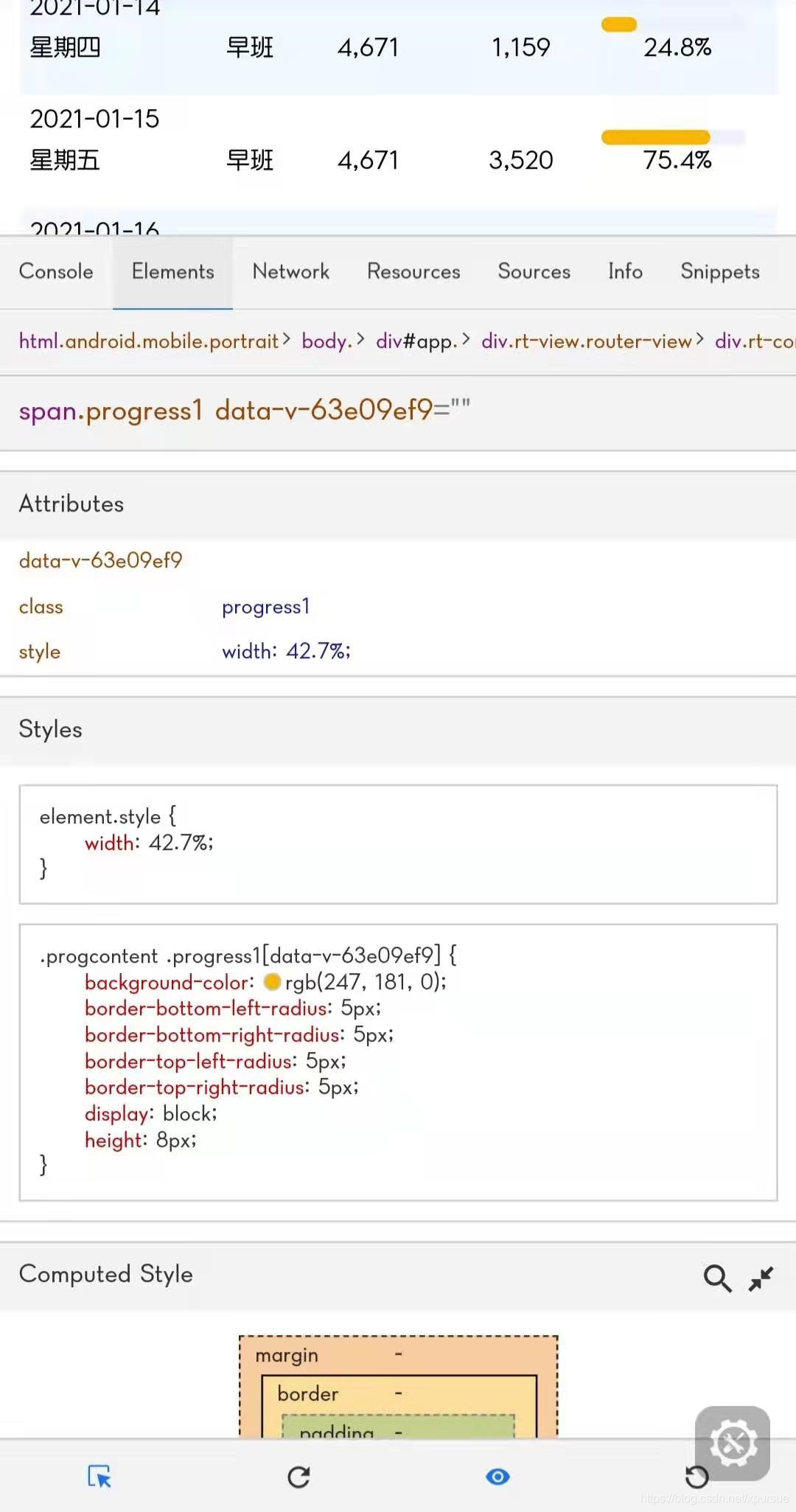The width and height of the screenshot is (796, 1512).
Task: Click 4,671 in the 星期五 row
Action: click(368, 160)
